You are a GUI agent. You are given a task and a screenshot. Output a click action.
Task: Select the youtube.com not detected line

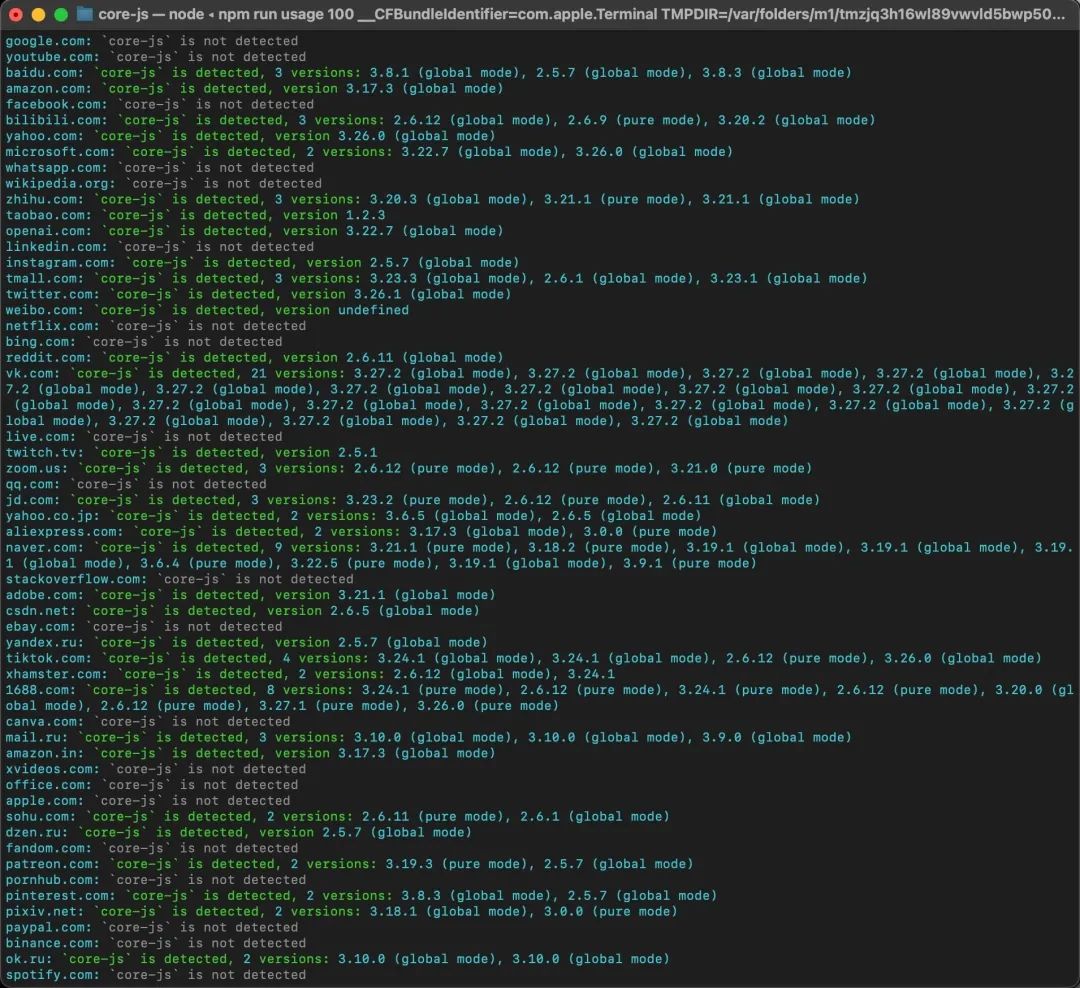[156, 57]
